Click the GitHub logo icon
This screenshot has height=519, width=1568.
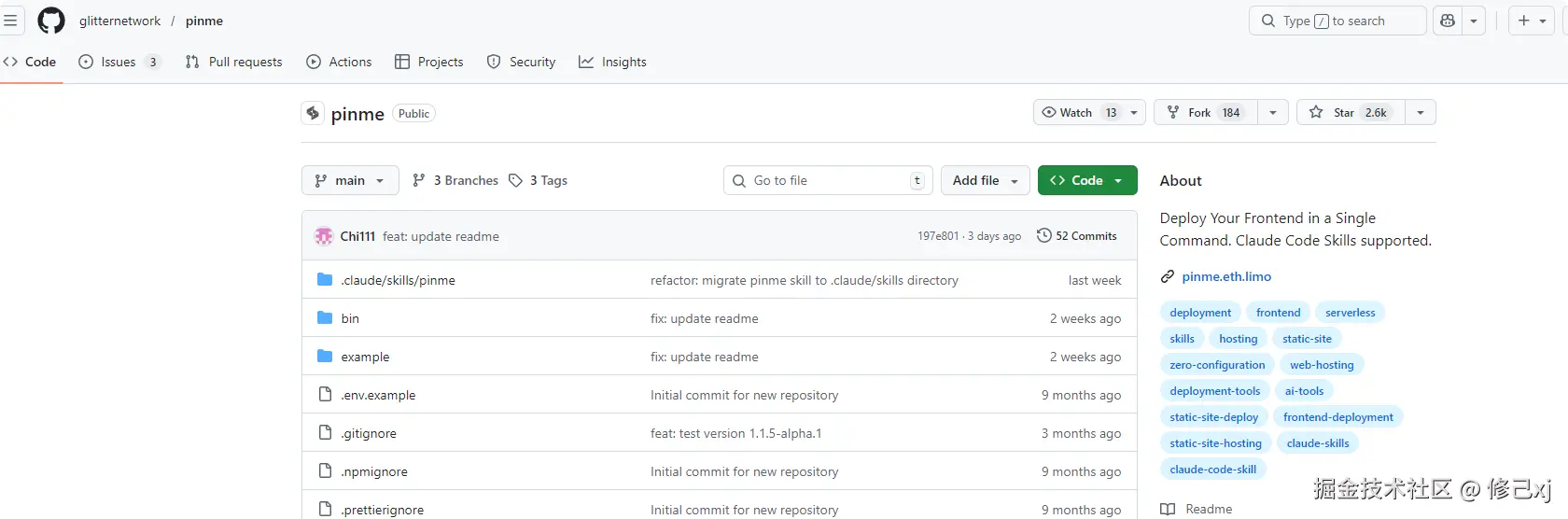[51, 21]
